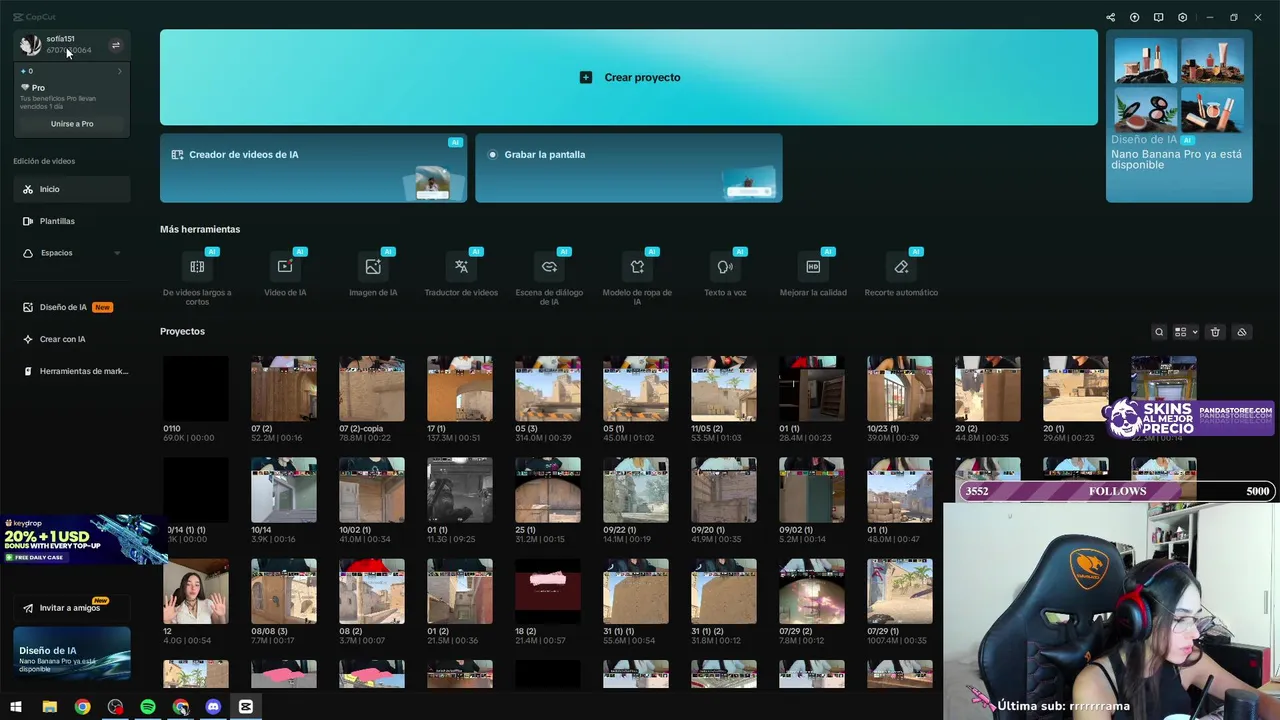Search projects with the magnifier icon
Image resolution: width=1280 pixels, height=720 pixels.
pos(1159,332)
